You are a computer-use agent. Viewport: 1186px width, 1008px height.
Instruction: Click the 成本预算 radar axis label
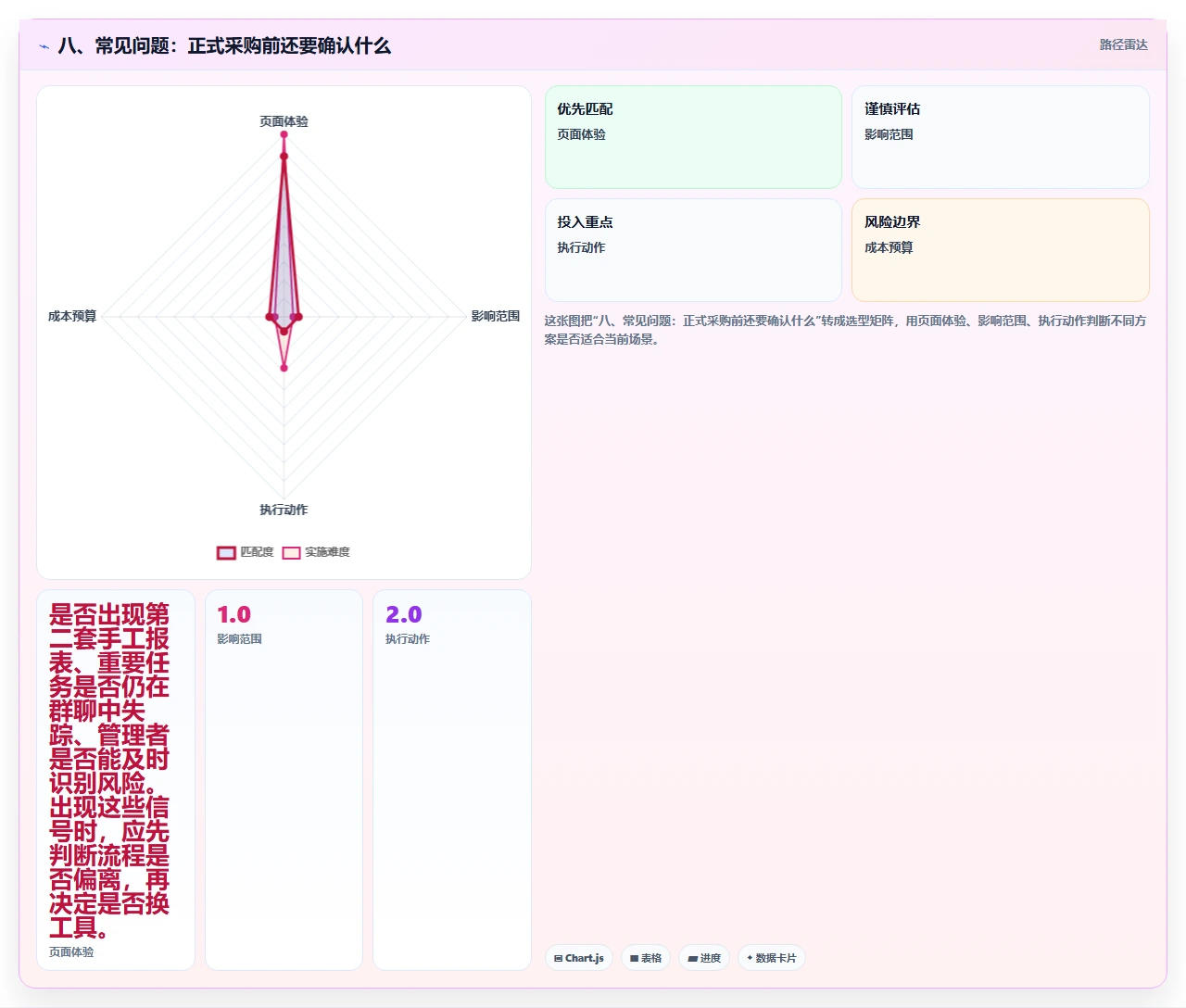click(x=72, y=316)
